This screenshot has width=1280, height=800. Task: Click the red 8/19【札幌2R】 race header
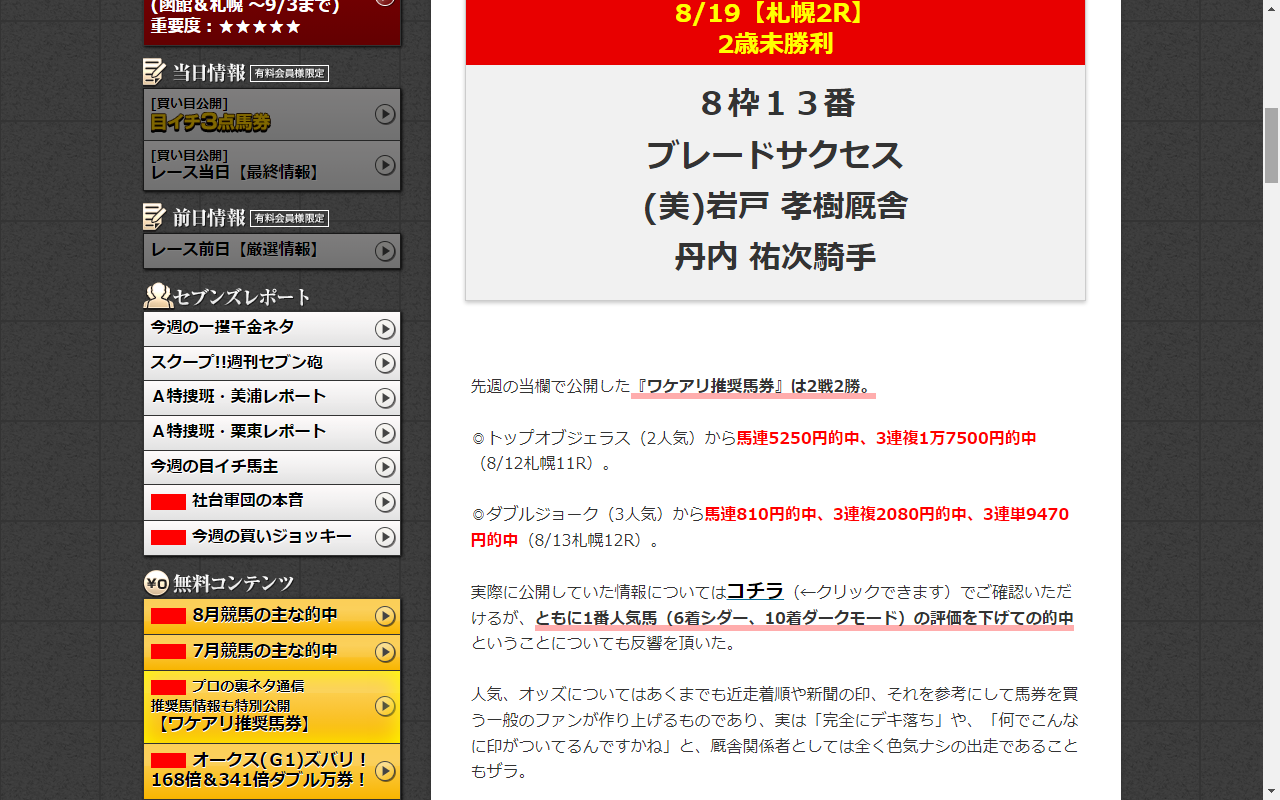tap(775, 30)
